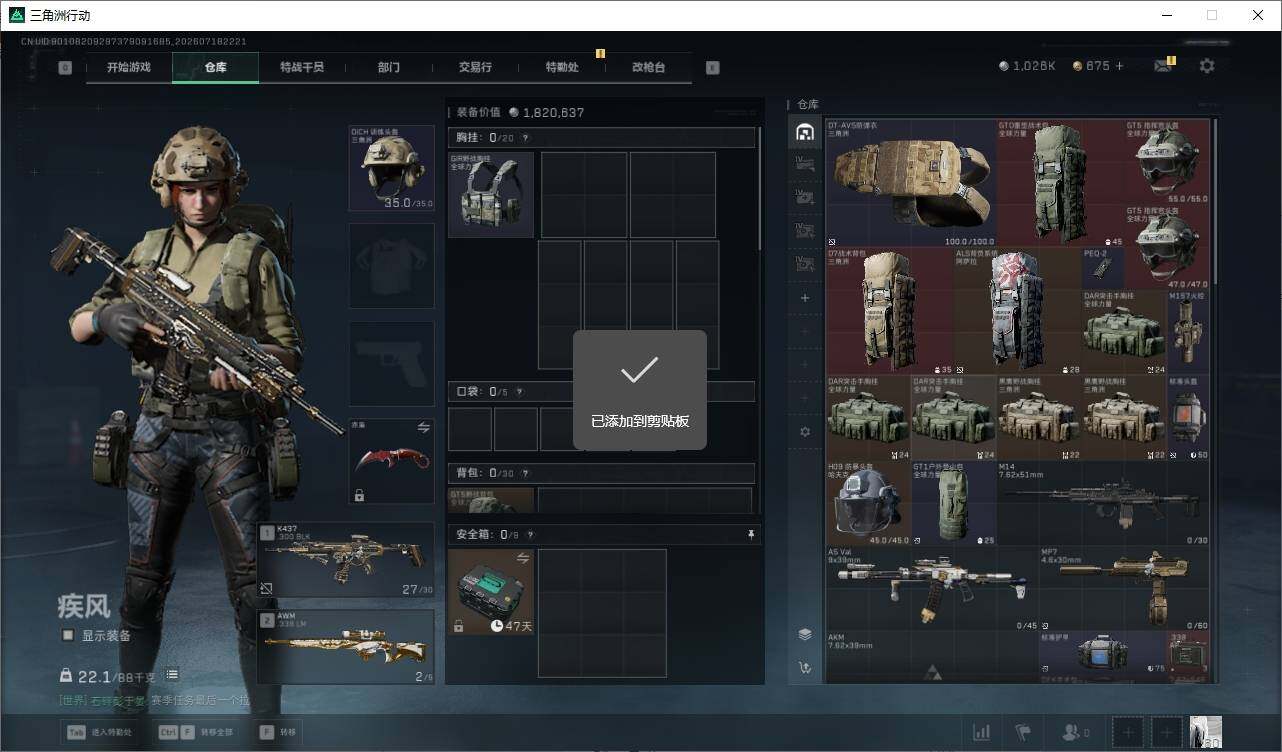This screenshot has width=1282, height=752.
Task: Add currency with the plus icon
Action: pos(1119,66)
